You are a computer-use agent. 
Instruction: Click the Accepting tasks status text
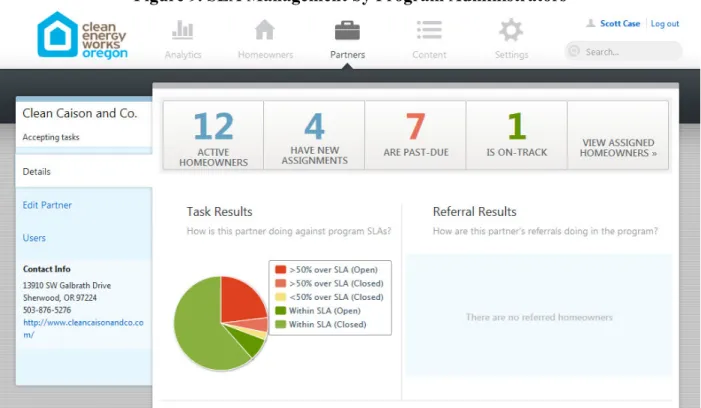click(51, 137)
